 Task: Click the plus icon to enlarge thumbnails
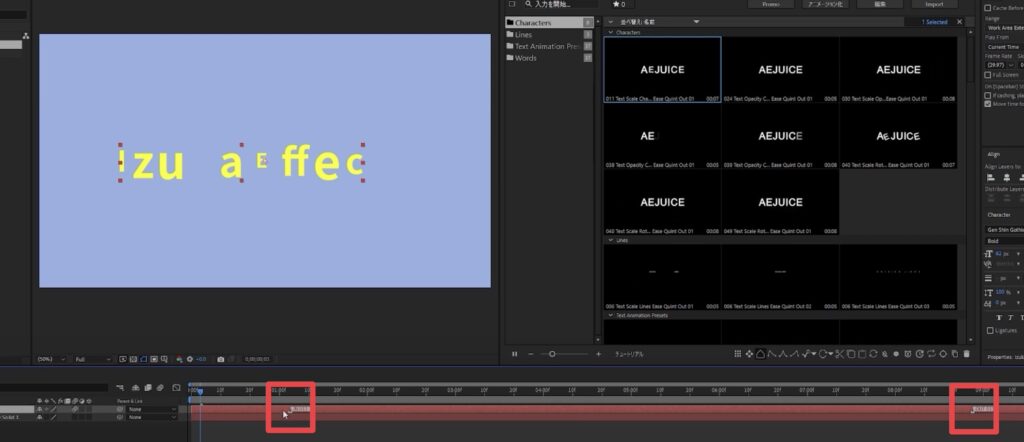[599, 354]
